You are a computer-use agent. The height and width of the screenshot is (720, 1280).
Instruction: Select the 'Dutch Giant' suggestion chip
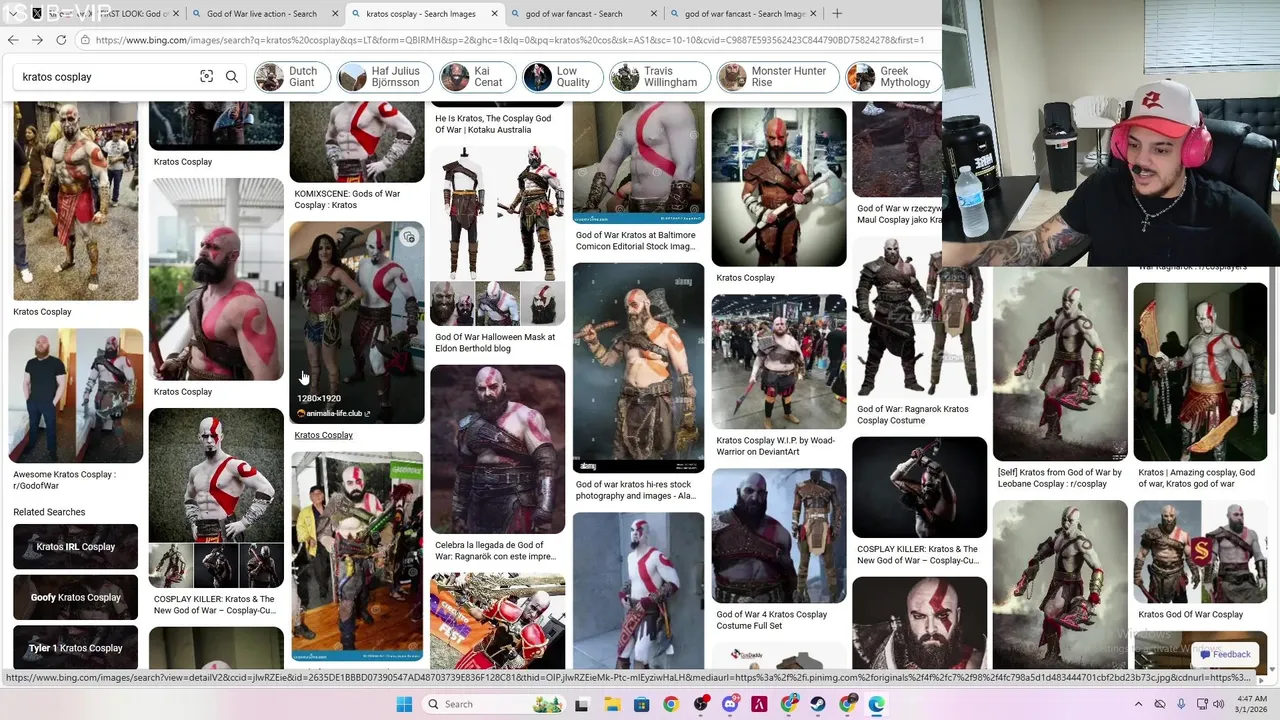click(290, 77)
